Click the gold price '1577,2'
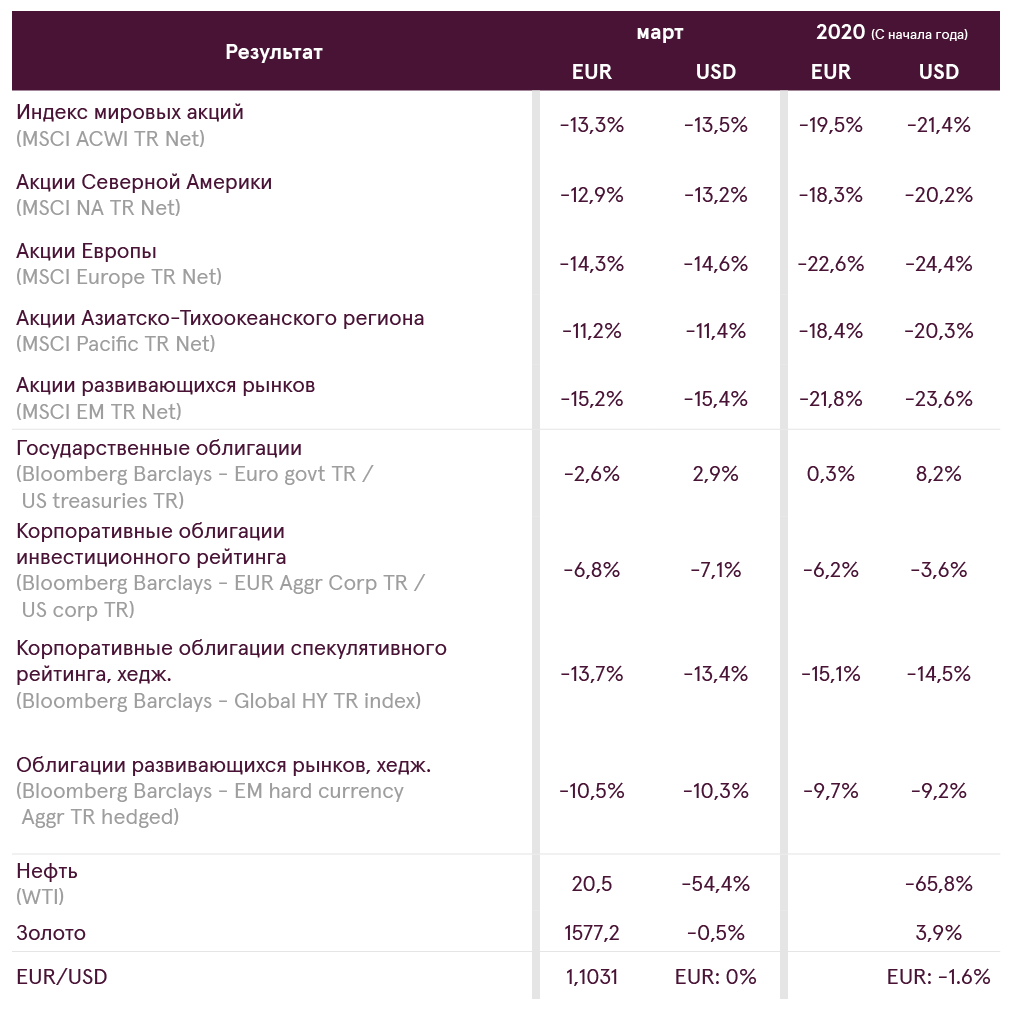This screenshot has width=1024, height=1024. (x=592, y=933)
